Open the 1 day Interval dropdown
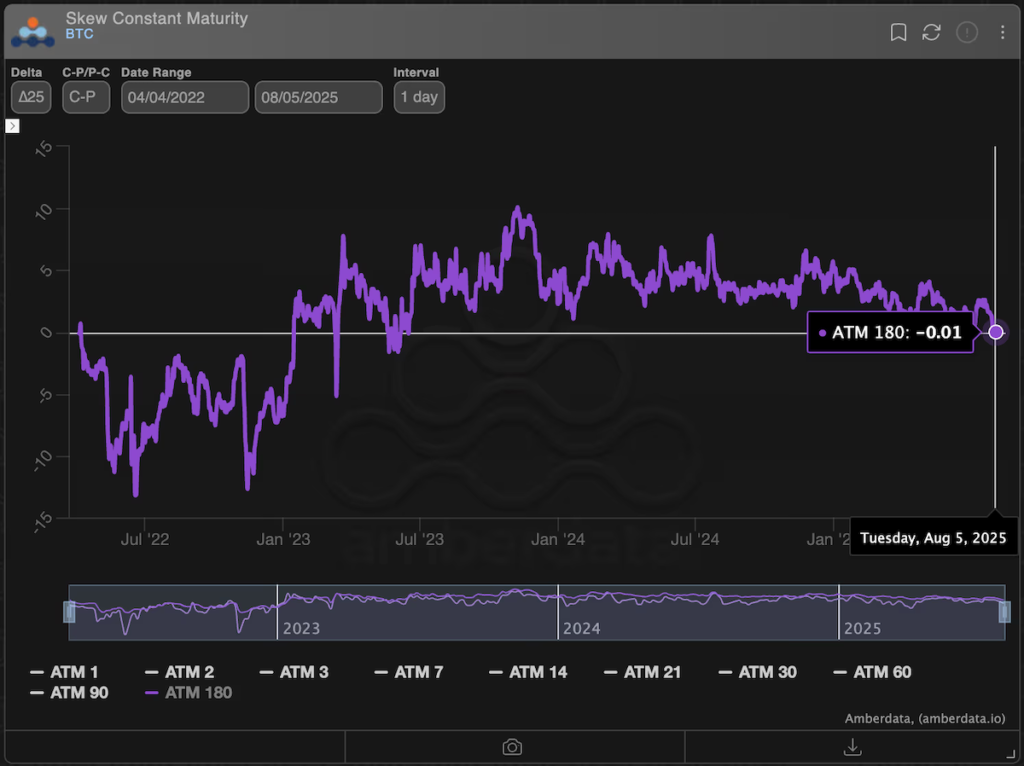The image size is (1024, 766). (x=419, y=97)
